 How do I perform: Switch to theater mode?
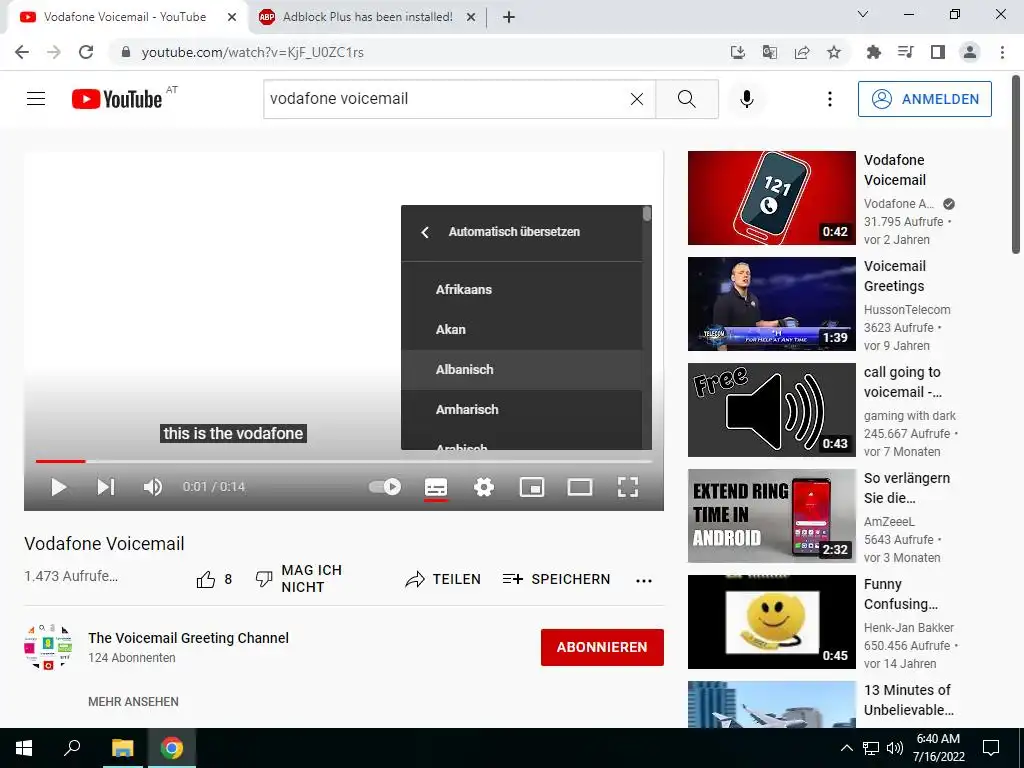(x=580, y=487)
